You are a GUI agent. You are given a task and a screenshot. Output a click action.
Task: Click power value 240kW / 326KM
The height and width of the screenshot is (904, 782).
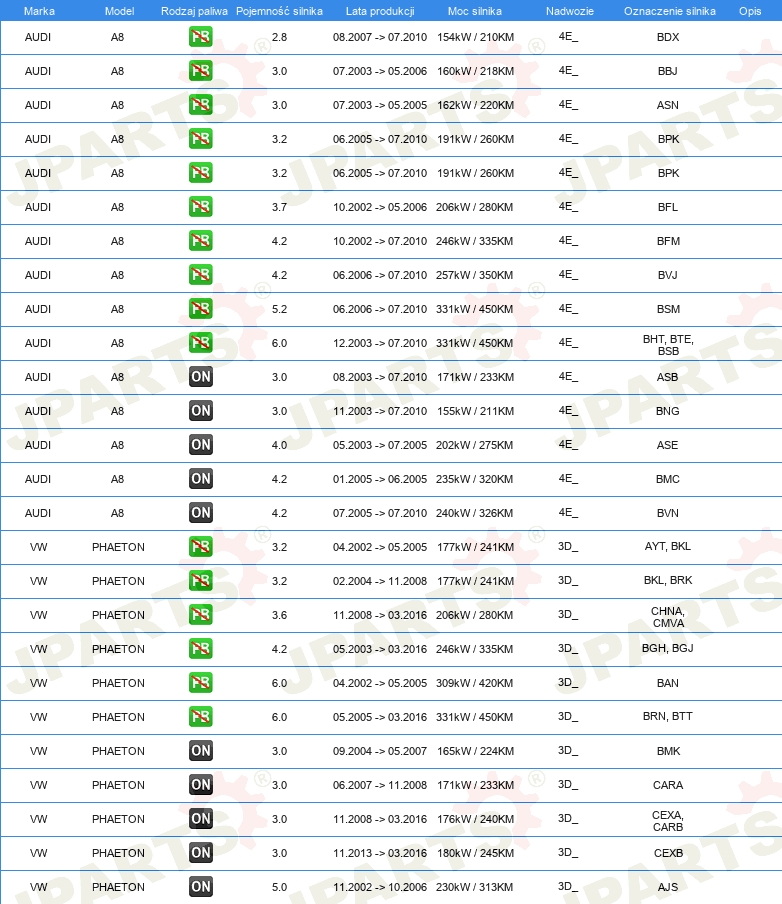point(475,513)
